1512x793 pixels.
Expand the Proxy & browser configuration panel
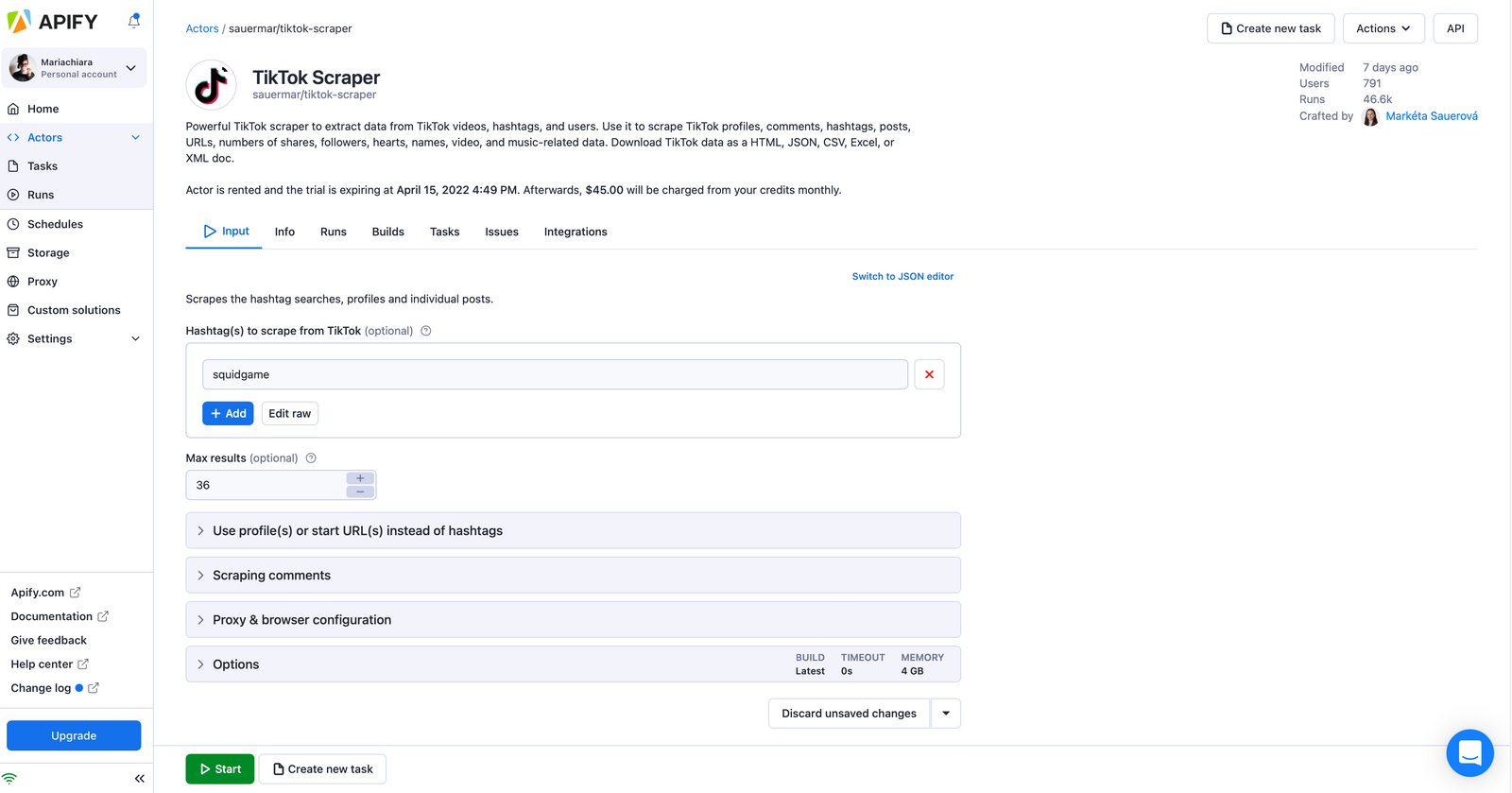301,619
